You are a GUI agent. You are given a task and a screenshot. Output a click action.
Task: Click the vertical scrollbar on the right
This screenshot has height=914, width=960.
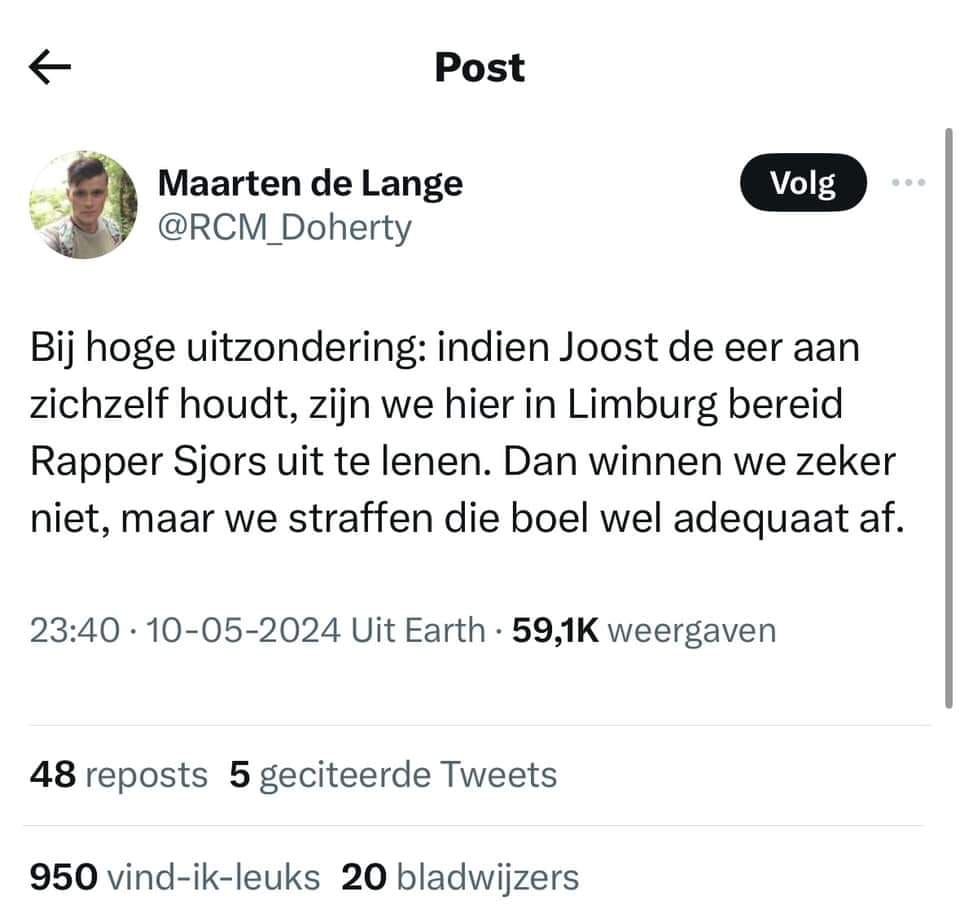tap(948, 420)
